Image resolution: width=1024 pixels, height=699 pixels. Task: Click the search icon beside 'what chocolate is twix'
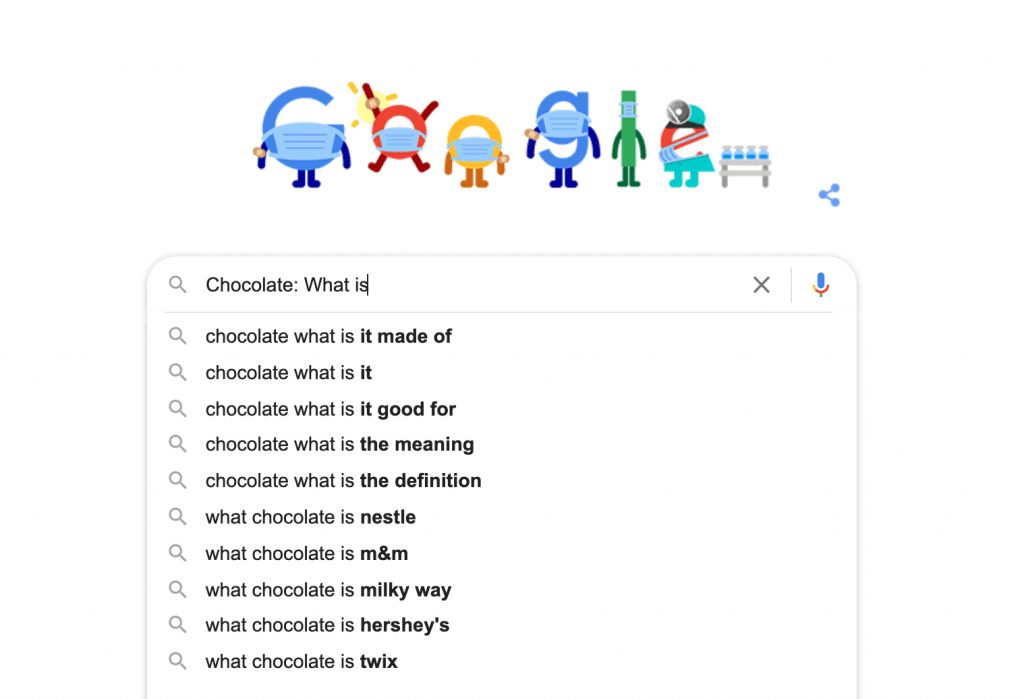pyautogui.click(x=178, y=661)
